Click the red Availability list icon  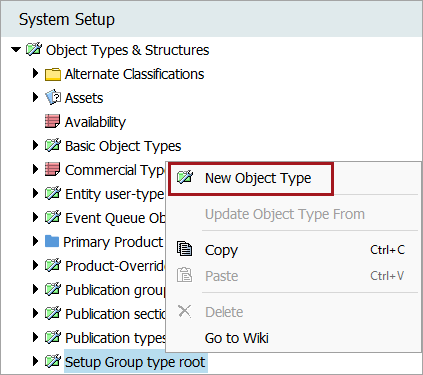[x=52, y=122]
